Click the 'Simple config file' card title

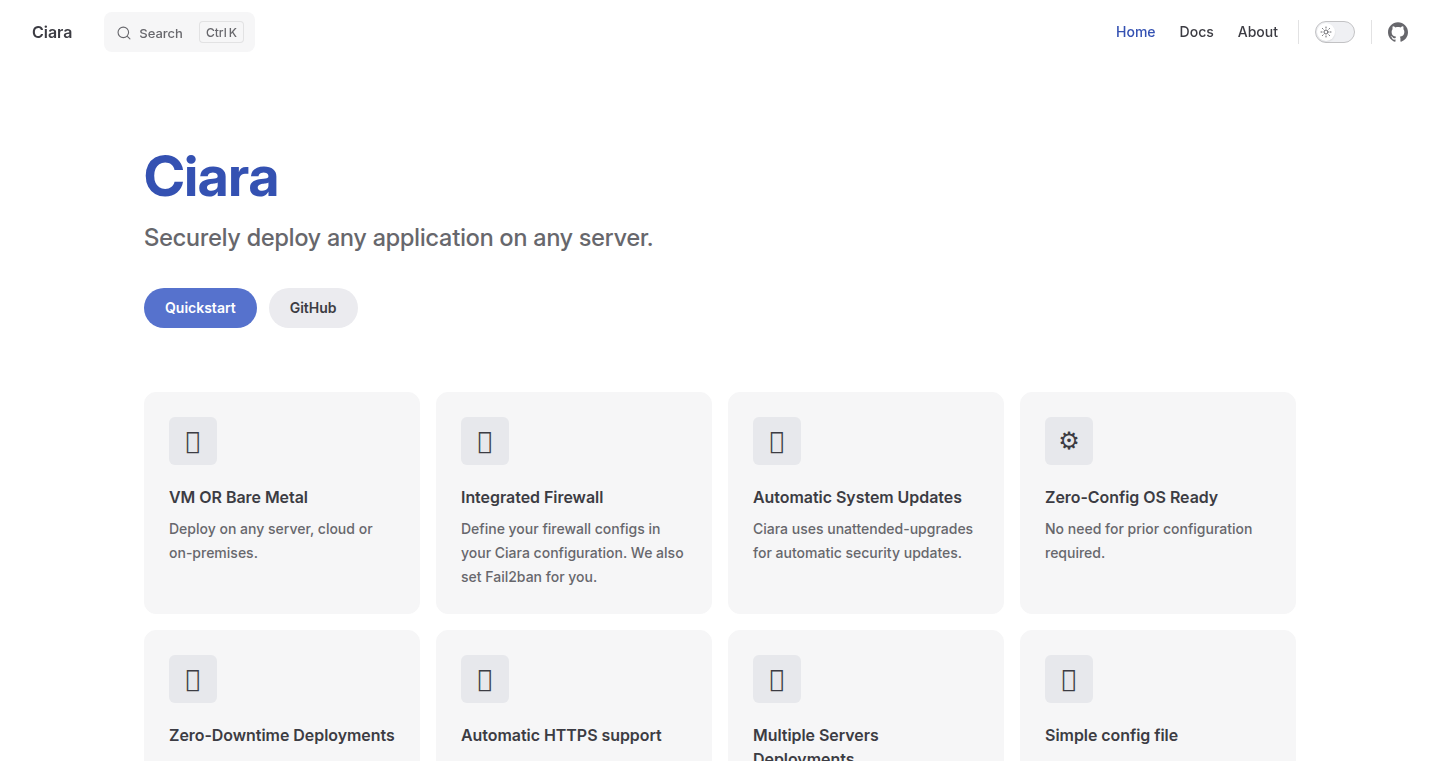pos(1111,735)
